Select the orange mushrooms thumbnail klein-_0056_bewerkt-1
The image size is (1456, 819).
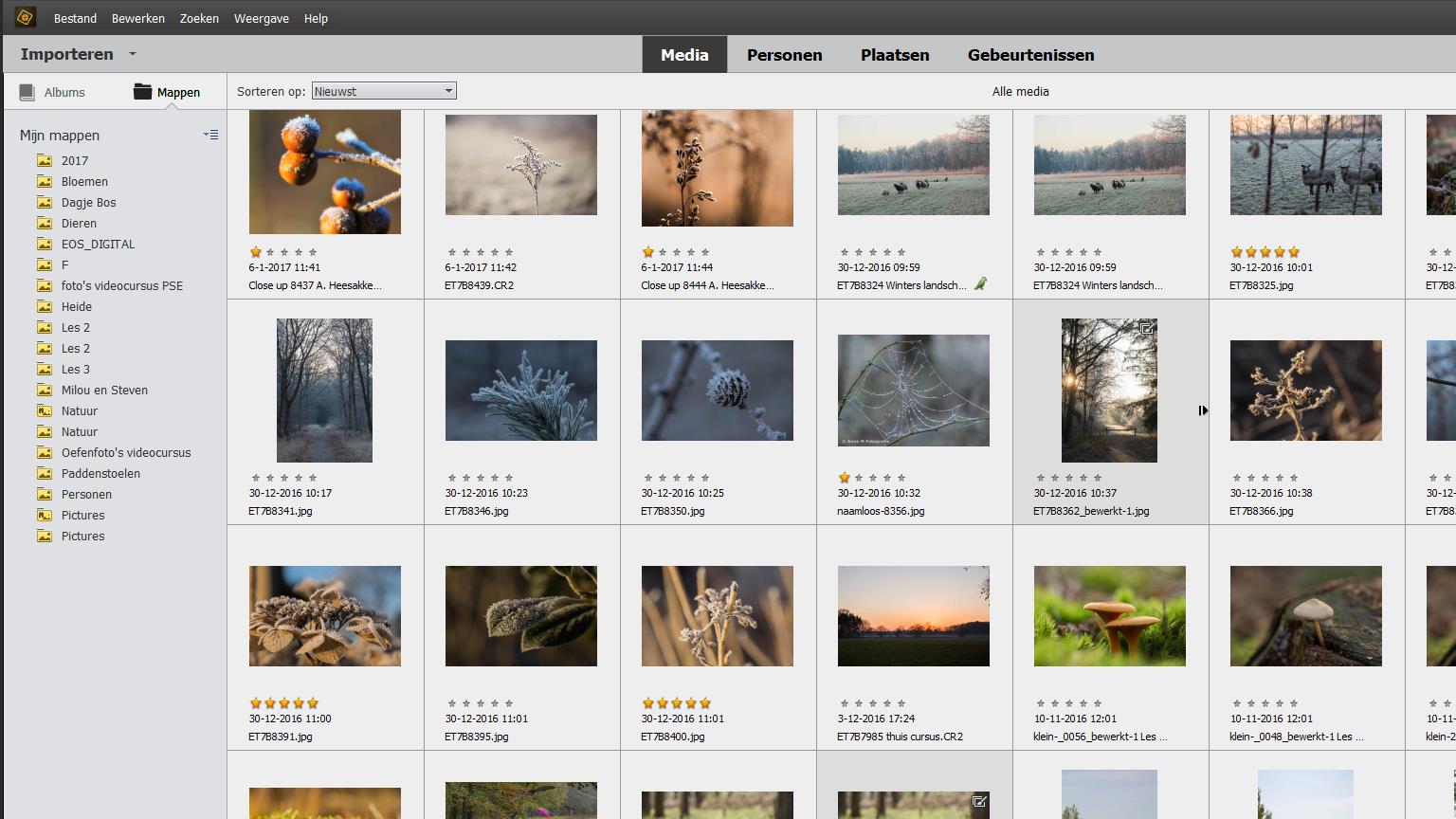[1109, 616]
